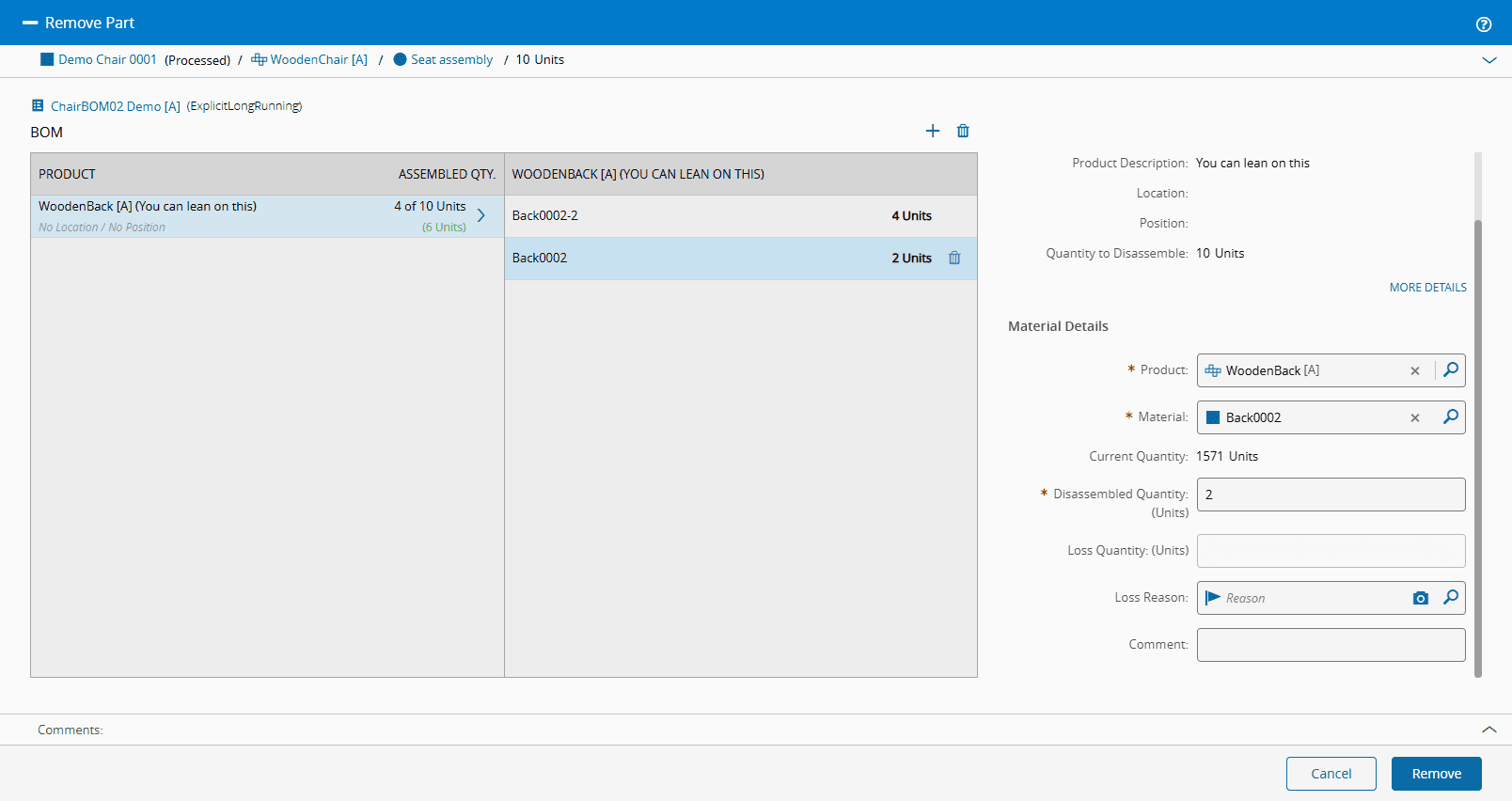Click the help question mark icon

click(1484, 24)
